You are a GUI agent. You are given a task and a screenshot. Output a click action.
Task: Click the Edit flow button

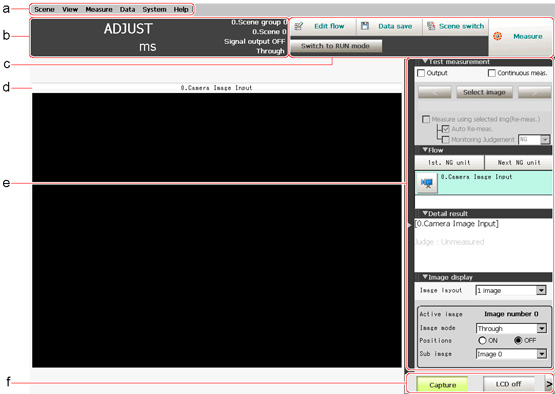pos(323,27)
